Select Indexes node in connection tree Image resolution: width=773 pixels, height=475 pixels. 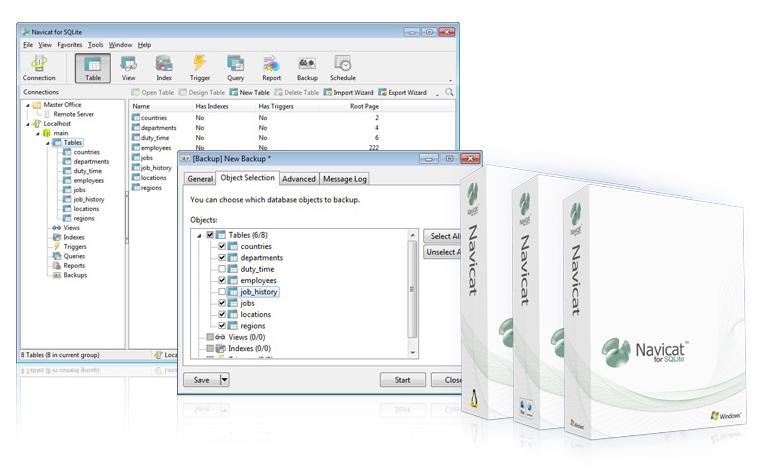pyautogui.click(x=69, y=237)
